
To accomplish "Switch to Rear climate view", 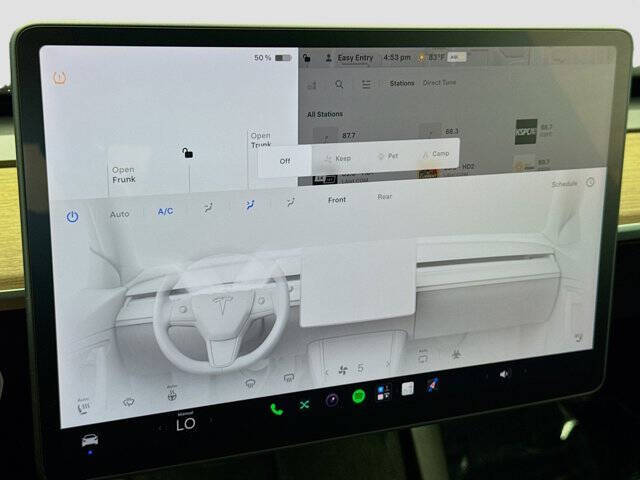I will (384, 197).
